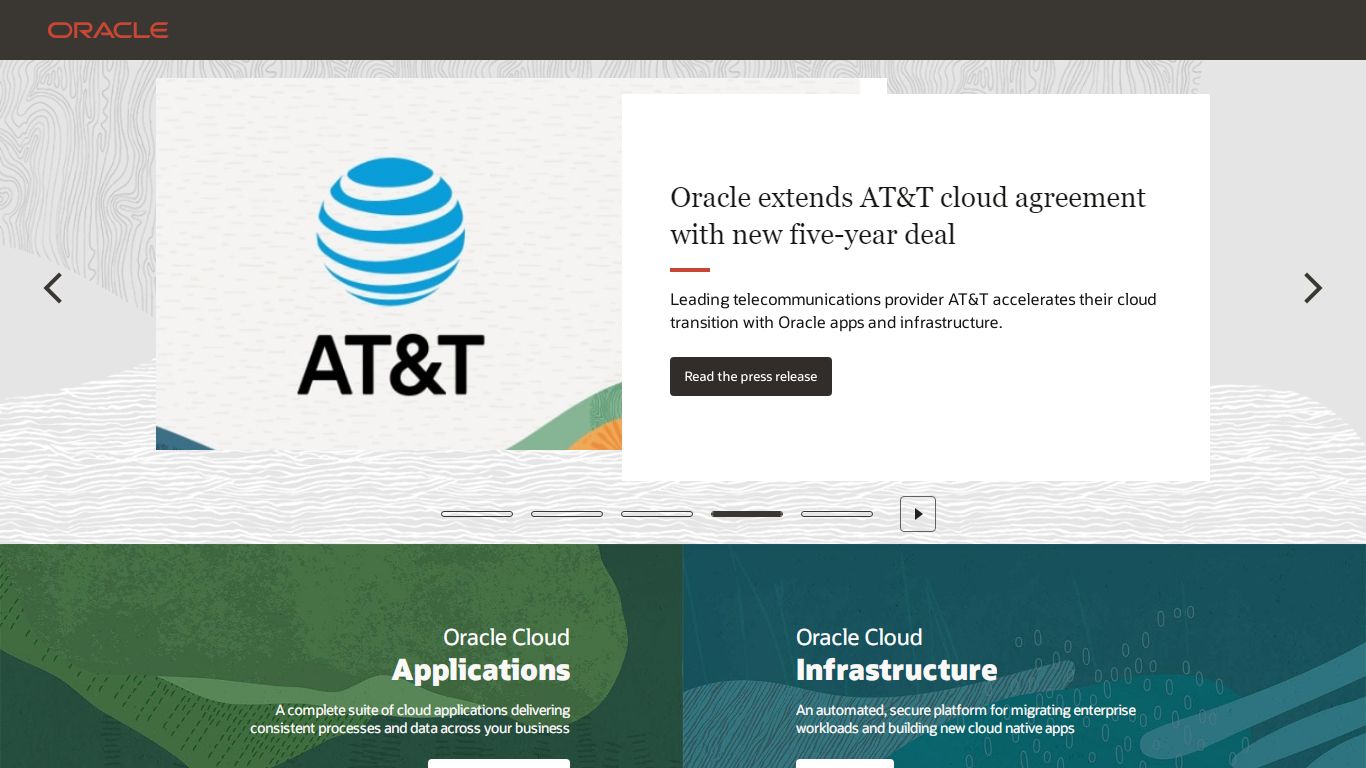This screenshot has width=1366, height=768.
Task: Go to previous carousel slide arrow
Action: point(53,288)
